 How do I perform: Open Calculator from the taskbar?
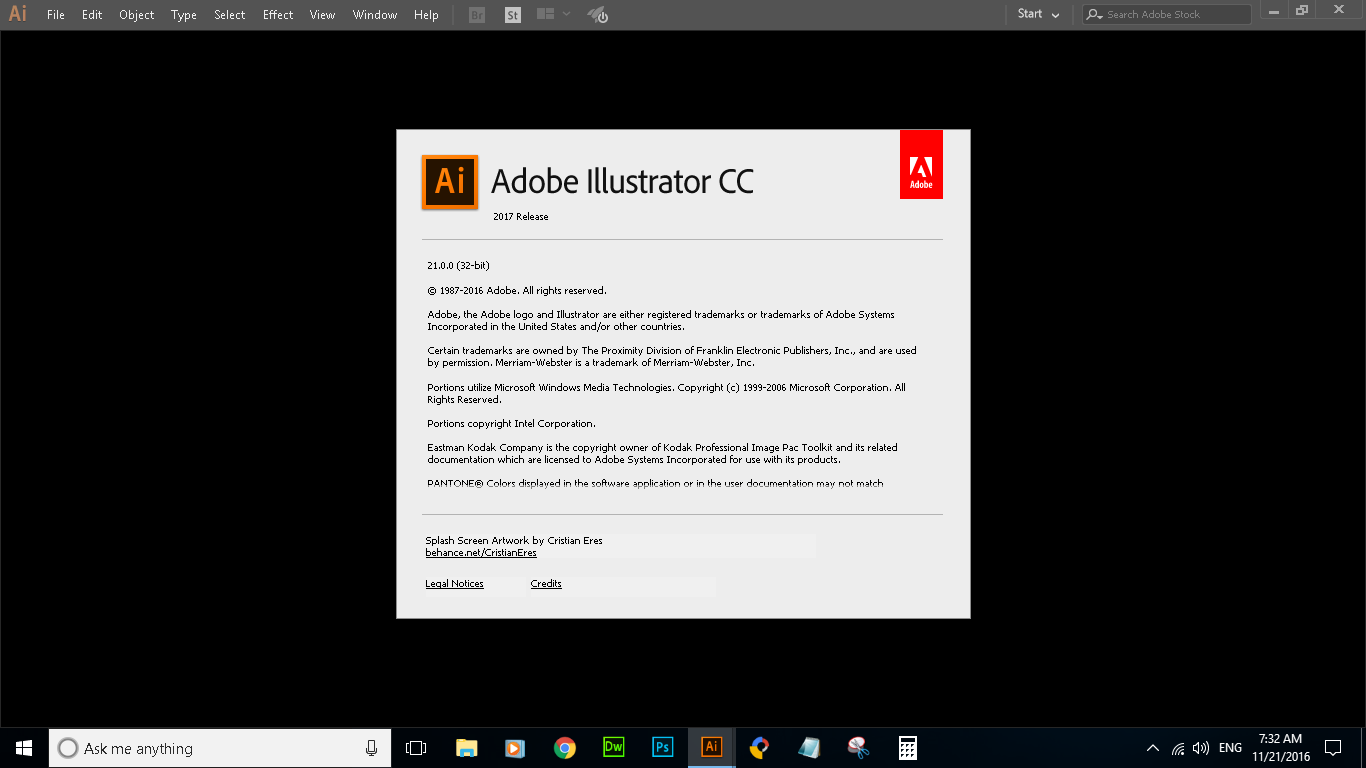908,748
